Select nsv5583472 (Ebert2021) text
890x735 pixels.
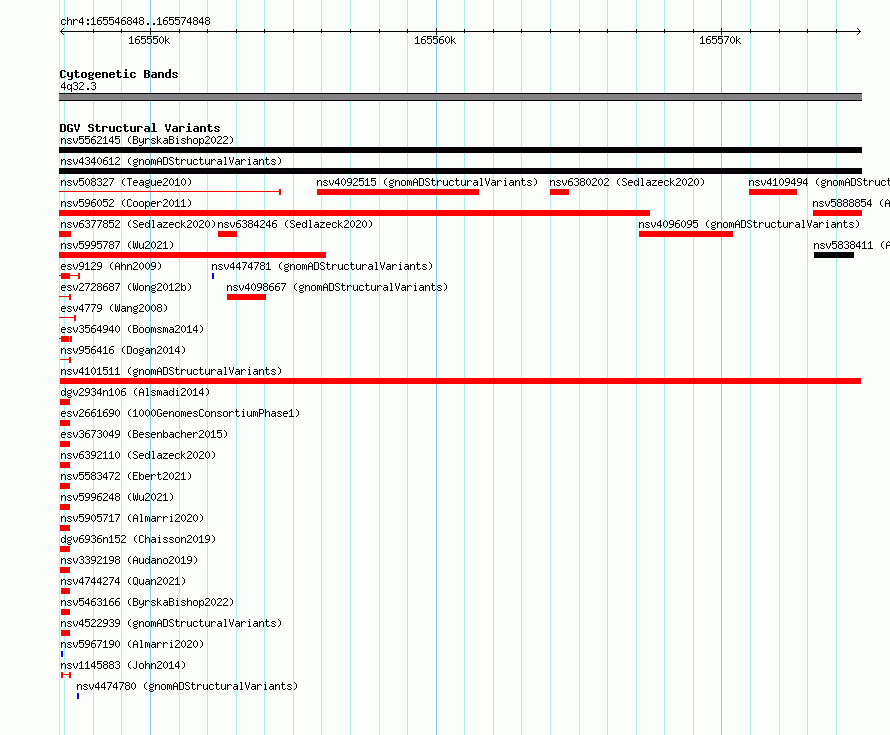click(x=126, y=476)
